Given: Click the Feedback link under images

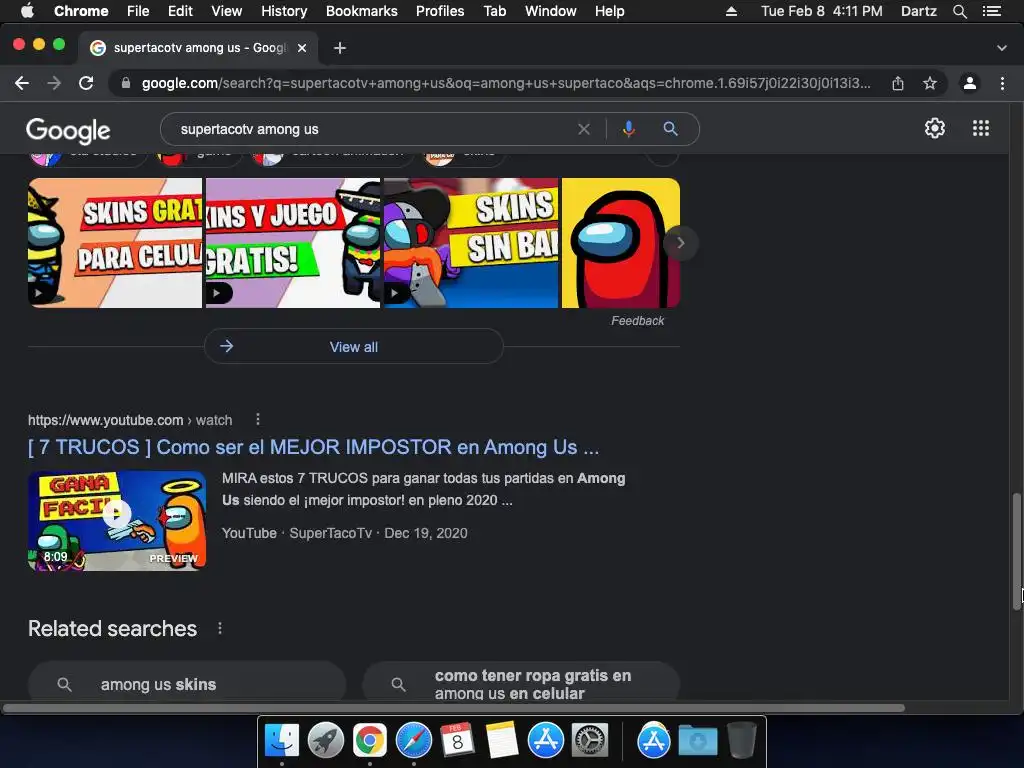Looking at the screenshot, I should click(637, 321).
